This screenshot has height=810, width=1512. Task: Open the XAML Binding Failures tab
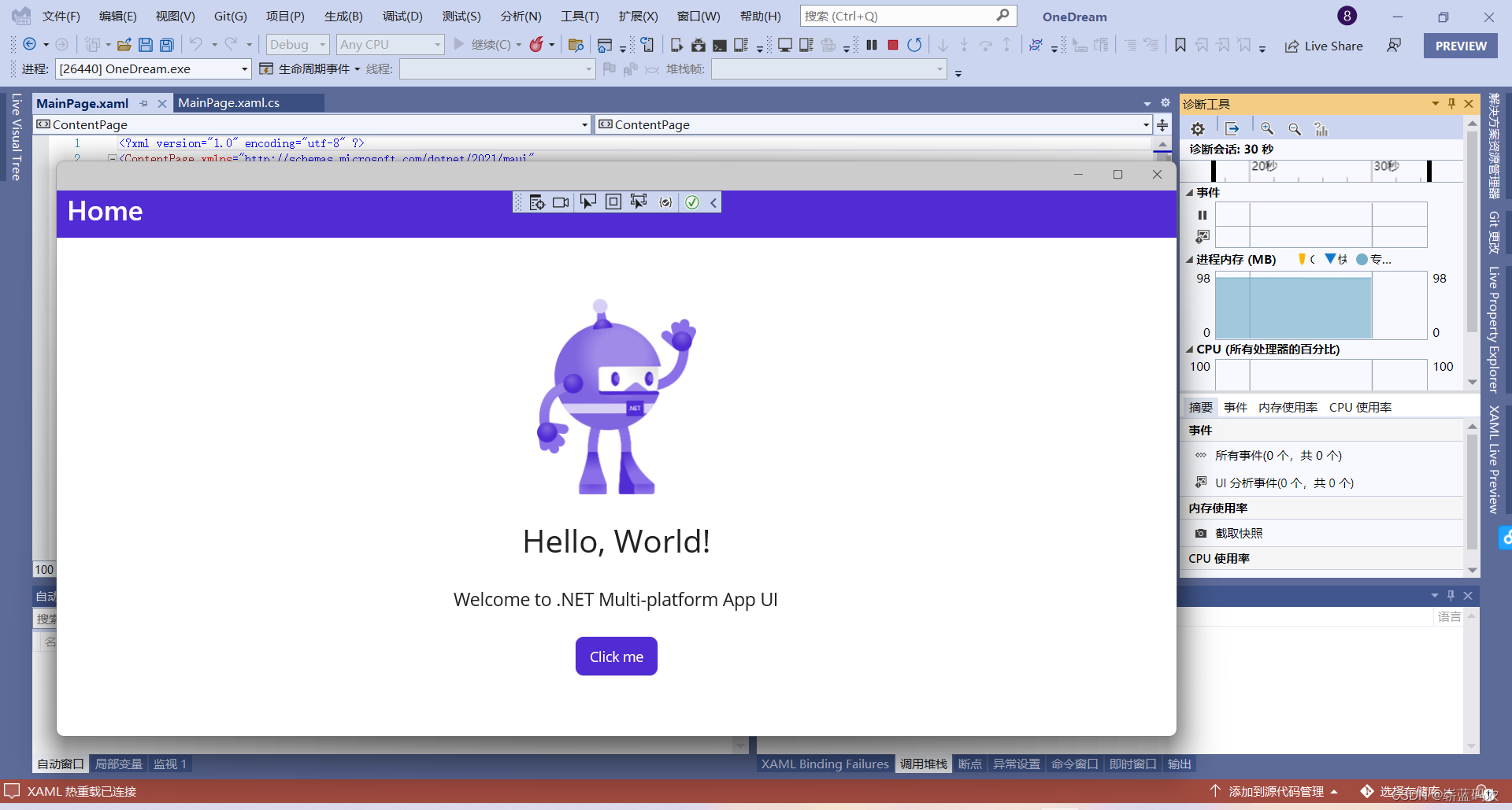click(825, 764)
